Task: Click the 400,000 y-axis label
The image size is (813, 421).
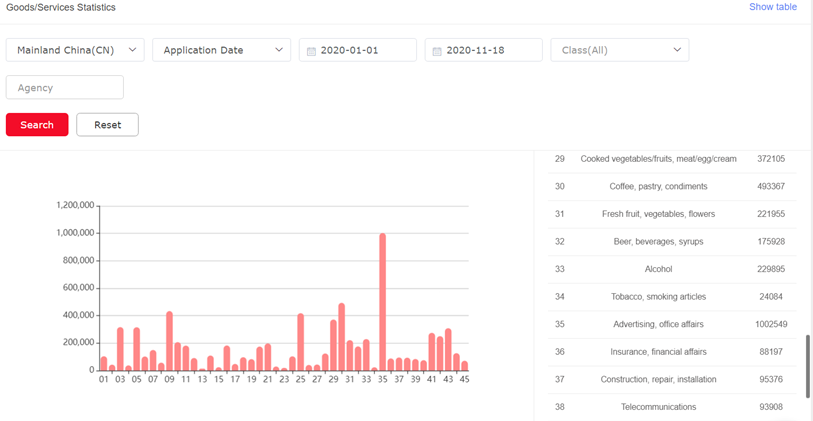Action: pyautogui.click(x=77, y=315)
